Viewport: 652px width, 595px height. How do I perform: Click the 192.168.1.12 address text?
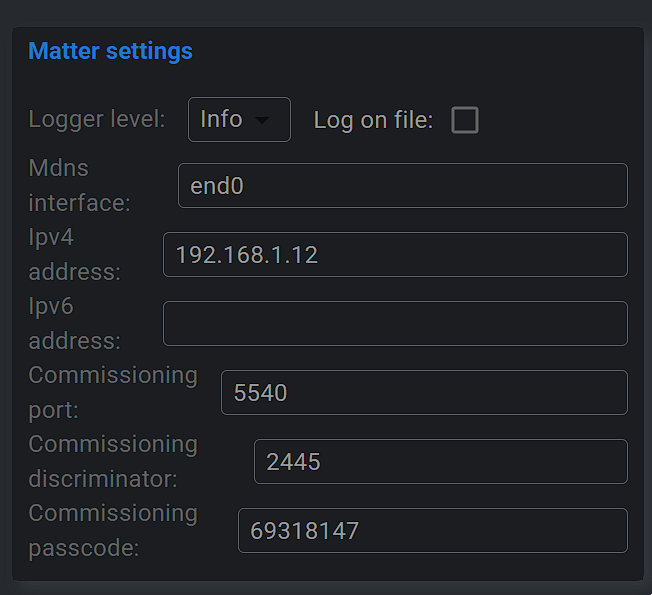(246, 255)
